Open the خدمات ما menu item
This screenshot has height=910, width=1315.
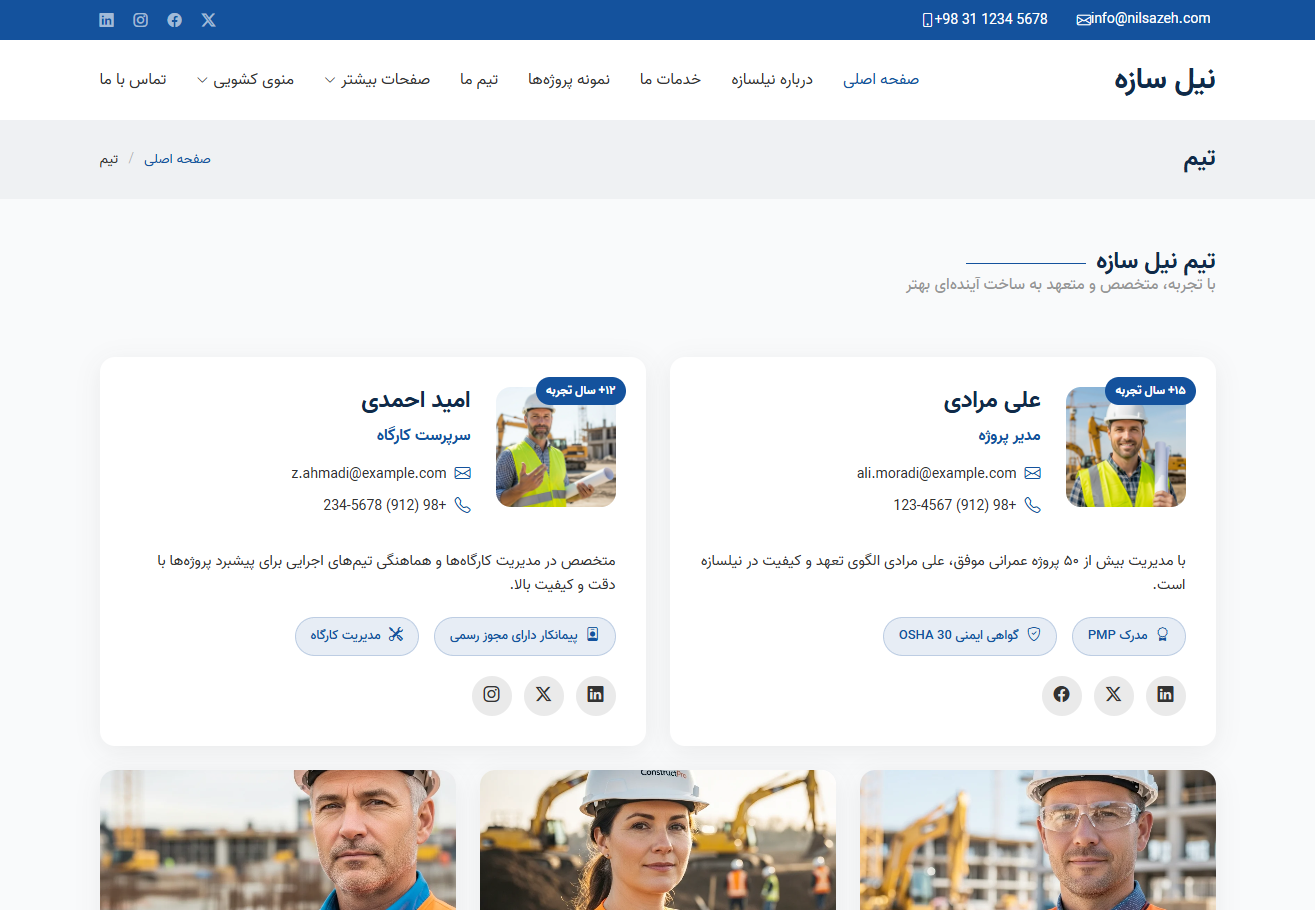point(670,80)
